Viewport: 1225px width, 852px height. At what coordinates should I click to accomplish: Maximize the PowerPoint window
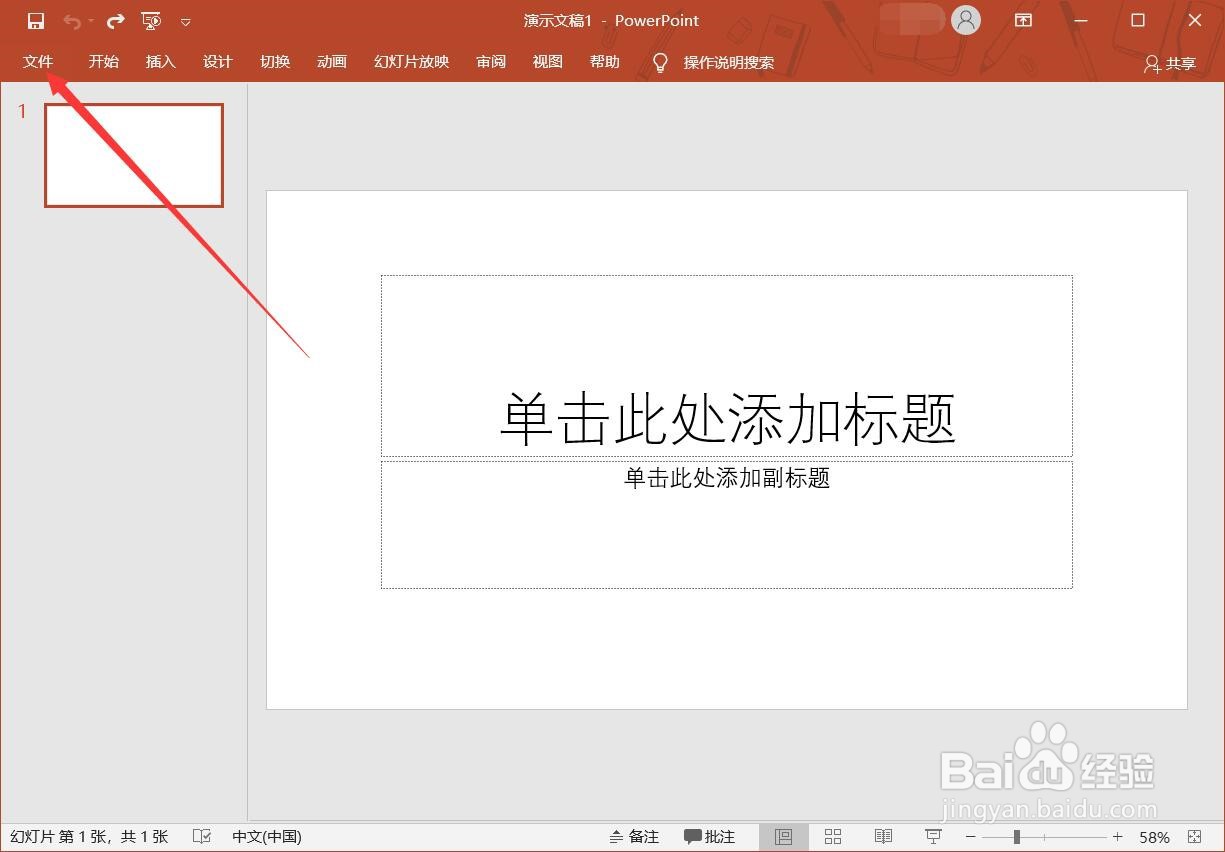click(x=1138, y=20)
